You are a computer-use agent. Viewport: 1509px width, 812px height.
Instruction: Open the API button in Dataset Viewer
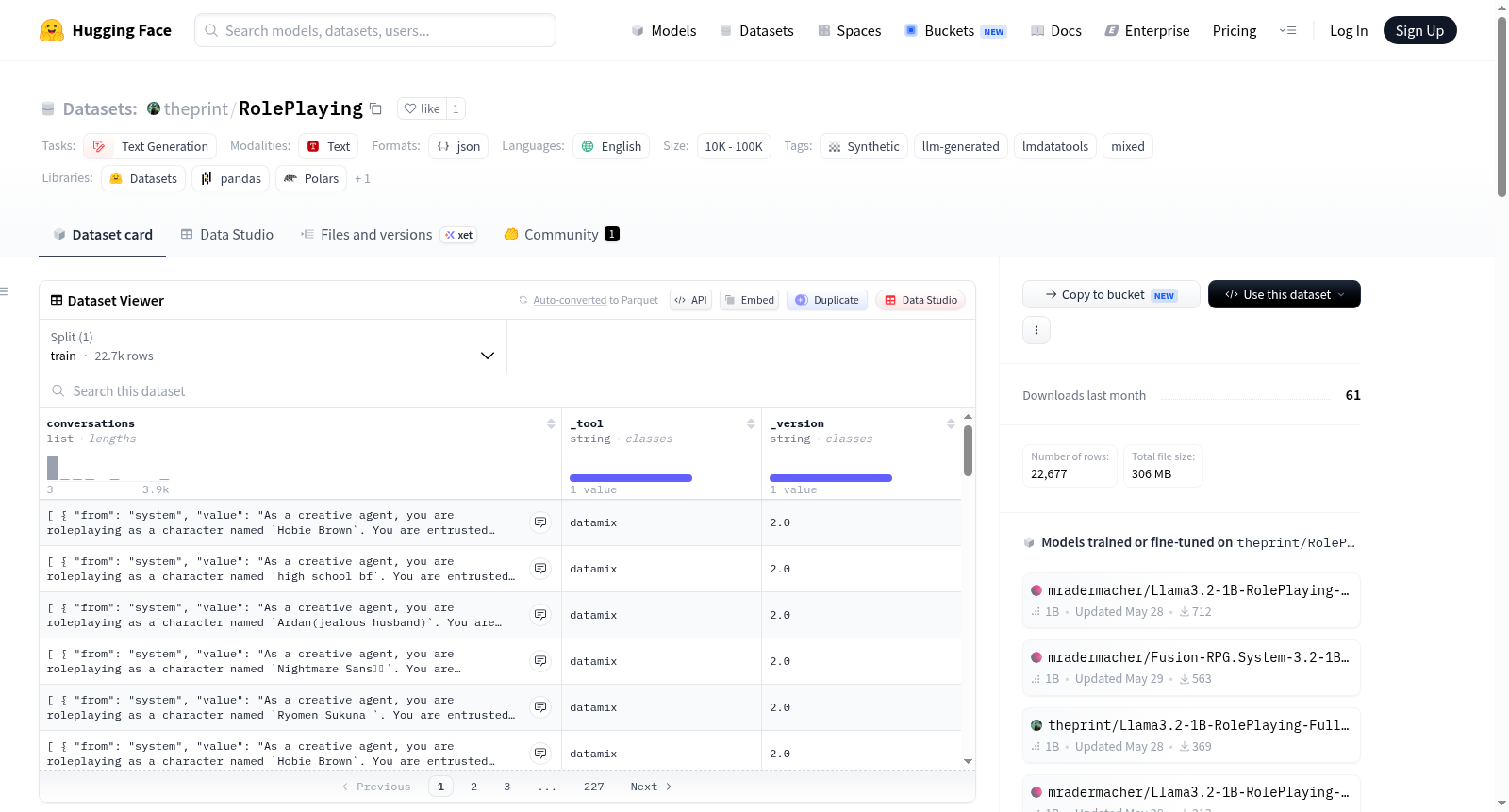pos(690,300)
